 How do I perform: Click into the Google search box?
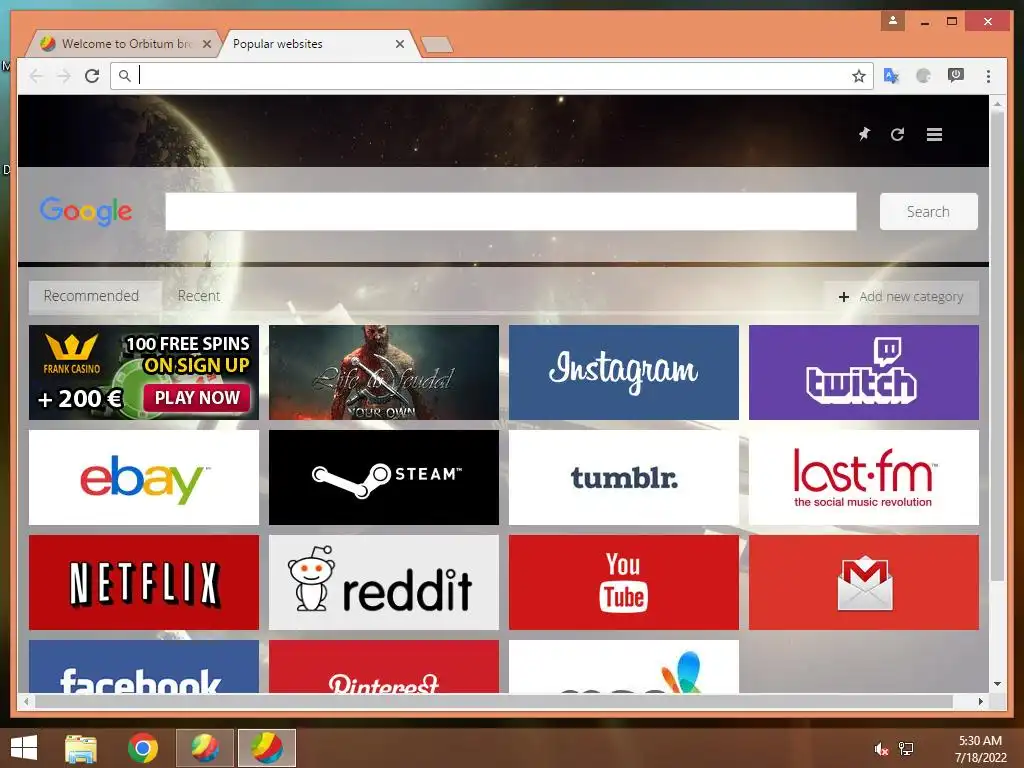tap(511, 211)
